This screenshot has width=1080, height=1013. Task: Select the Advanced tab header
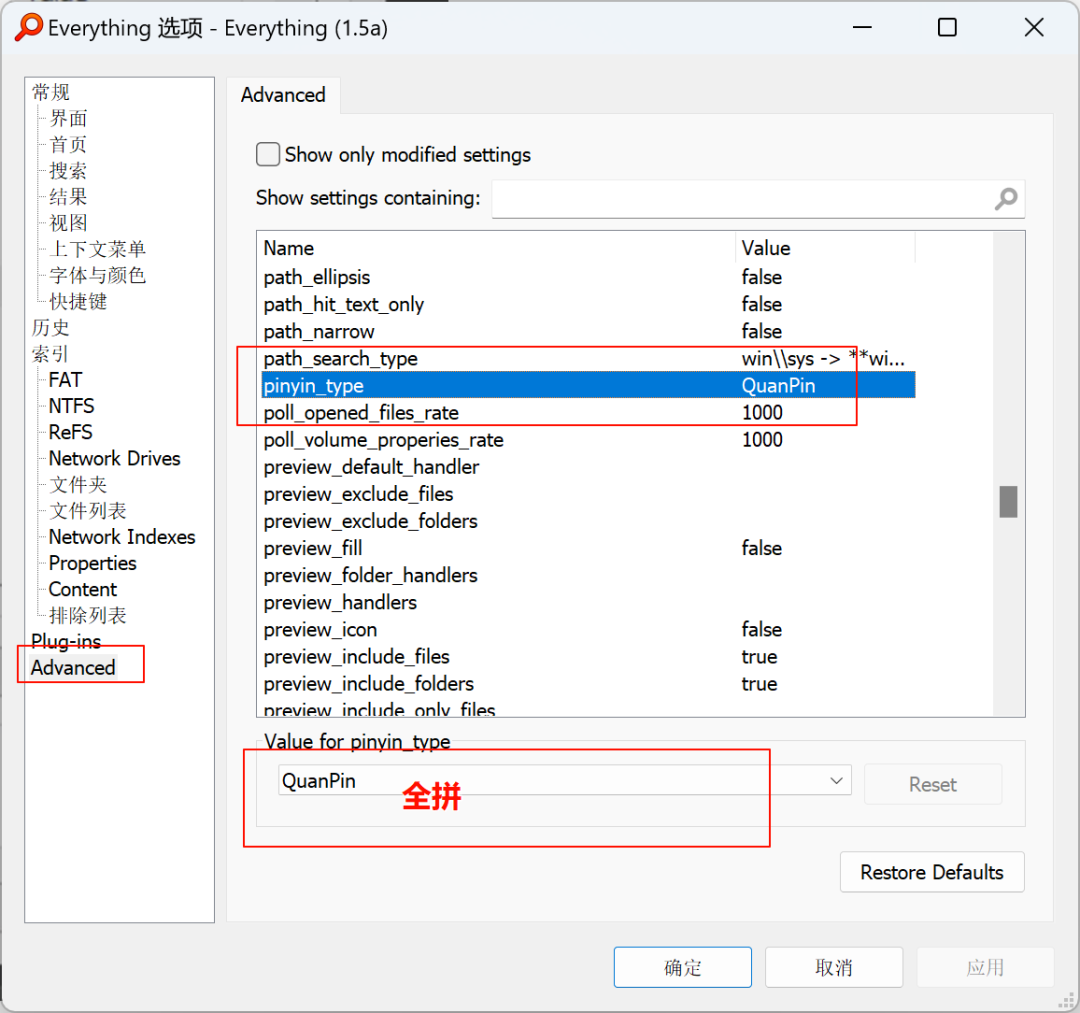pyautogui.click(x=283, y=95)
